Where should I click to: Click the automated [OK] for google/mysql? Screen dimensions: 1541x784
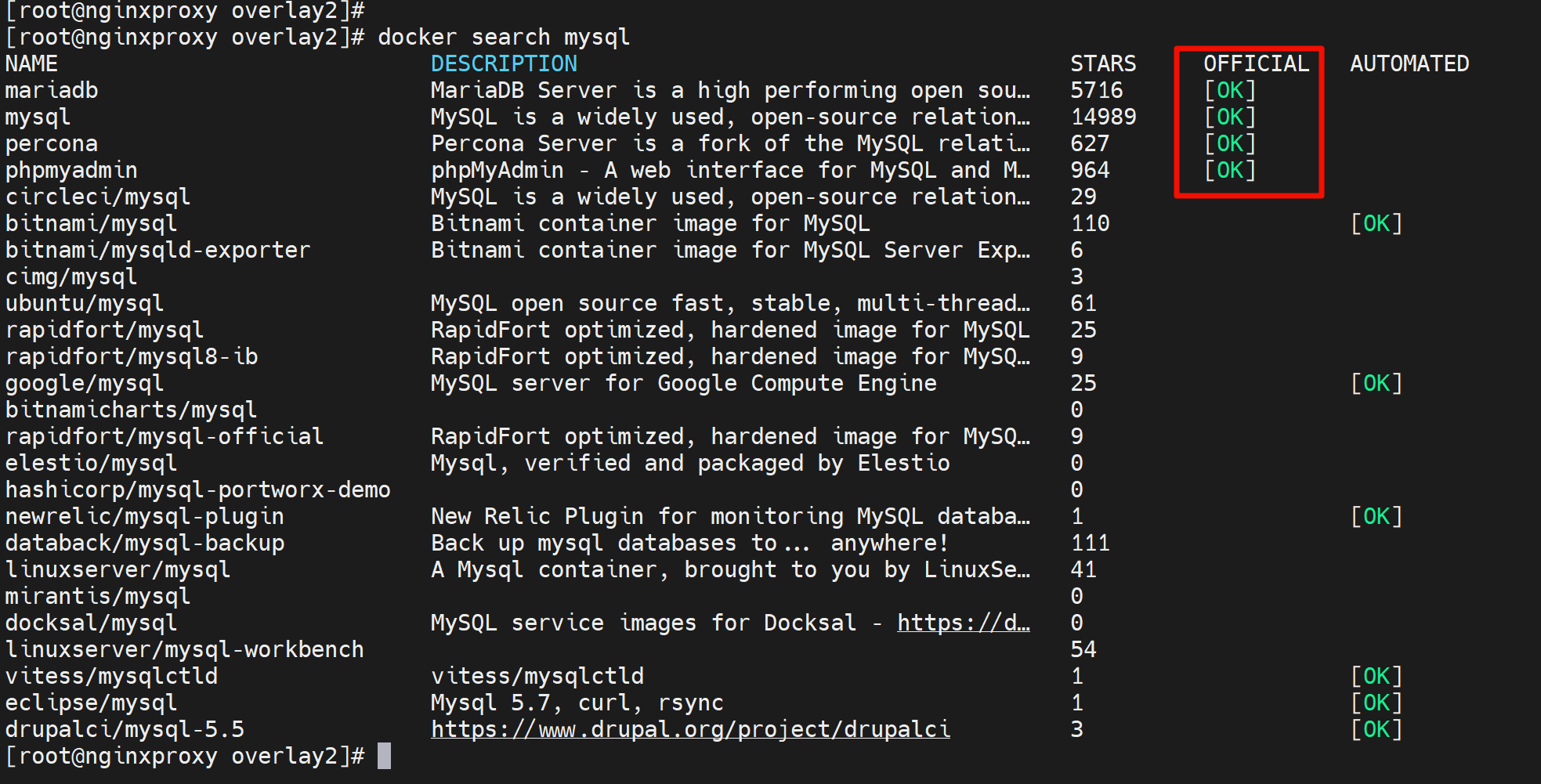pyautogui.click(x=1376, y=383)
